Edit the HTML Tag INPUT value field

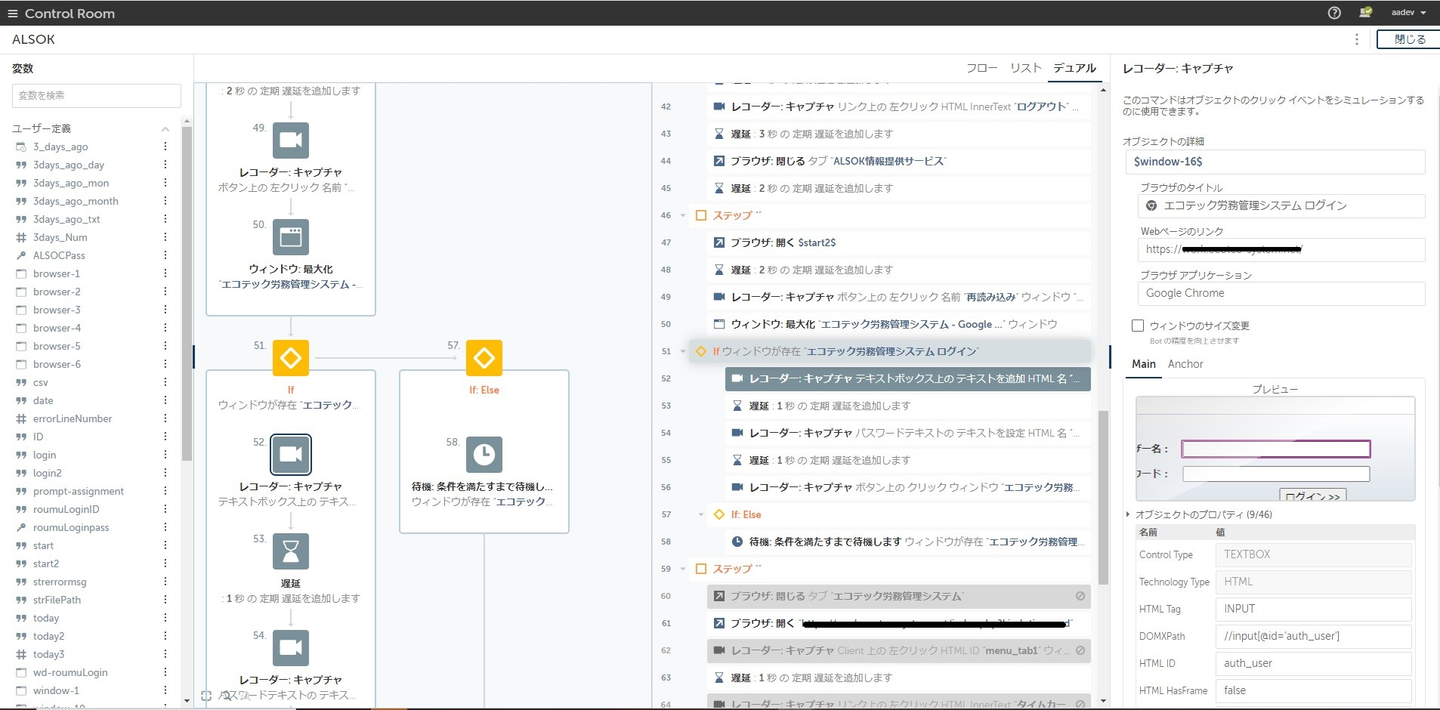(x=1314, y=608)
